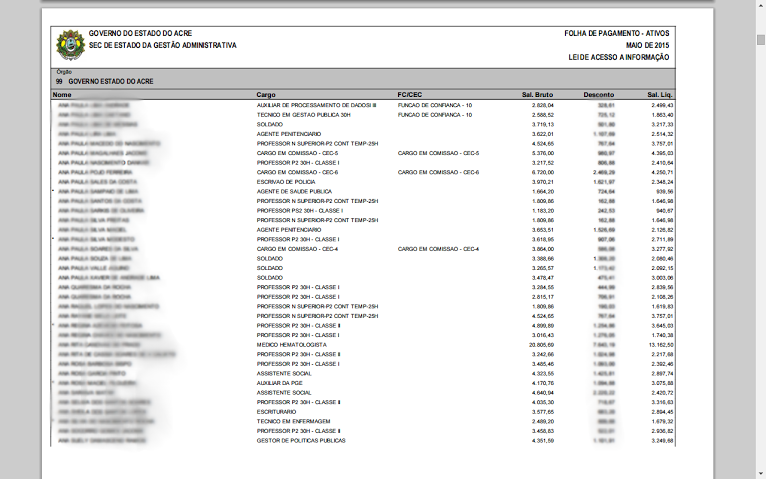Click the scrollbar up arrow

click(759, 5)
